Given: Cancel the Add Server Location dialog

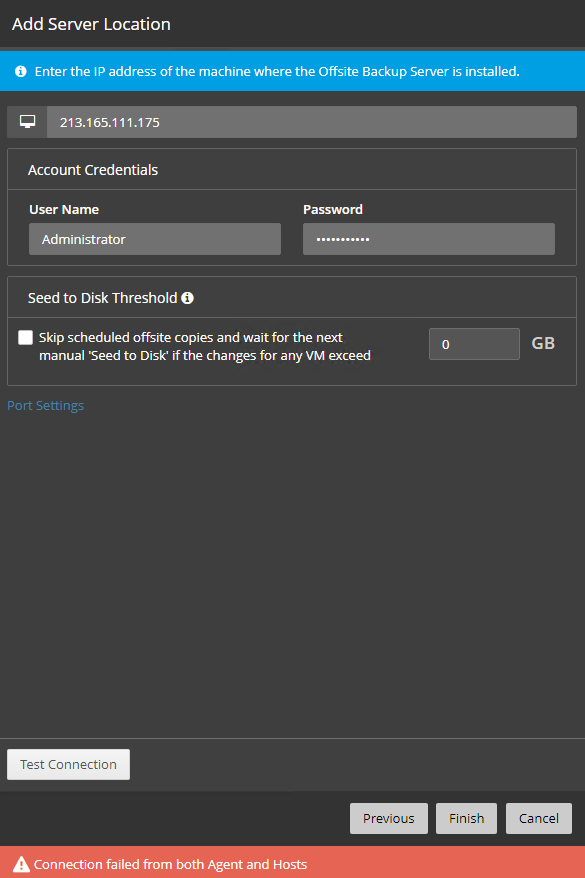Looking at the screenshot, I should (x=539, y=818).
